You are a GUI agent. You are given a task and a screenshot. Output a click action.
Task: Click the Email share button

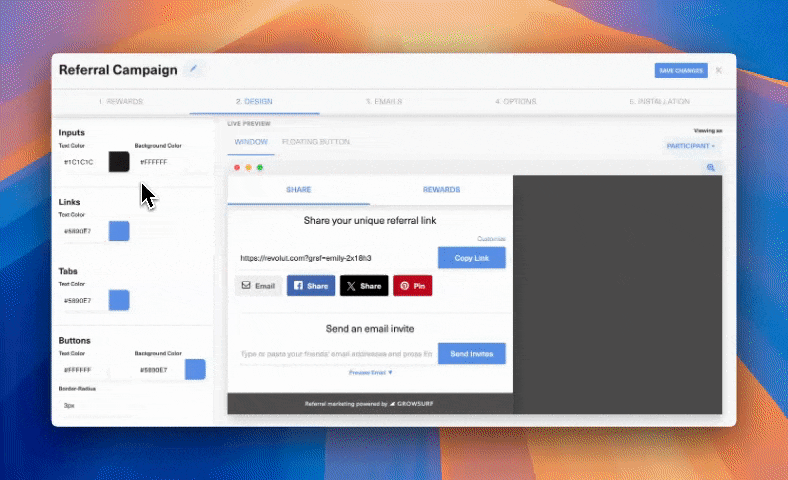pyautogui.click(x=258, y=285)
